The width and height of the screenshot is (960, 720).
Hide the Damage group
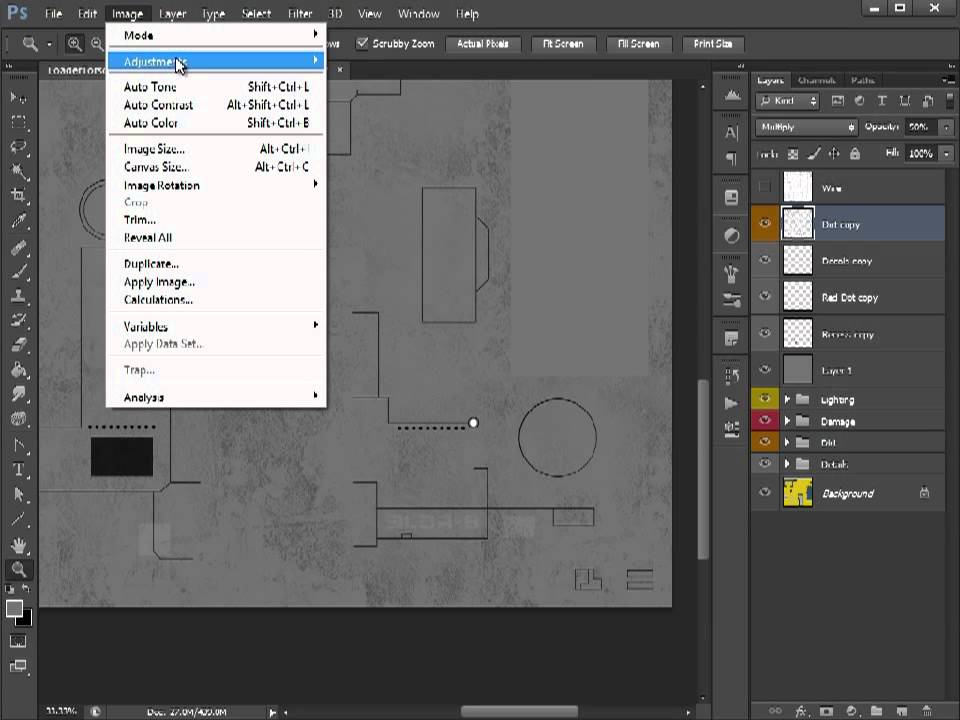(765, 420)
